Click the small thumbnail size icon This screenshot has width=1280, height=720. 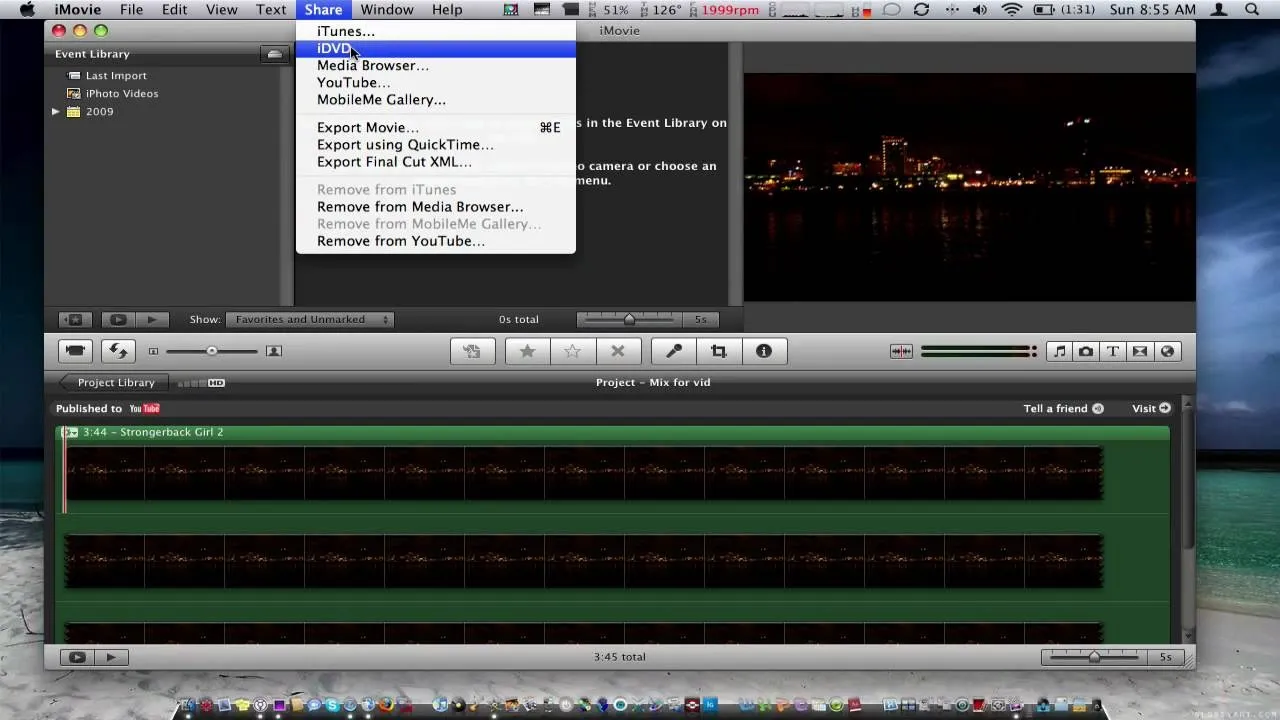click(153, 351)
